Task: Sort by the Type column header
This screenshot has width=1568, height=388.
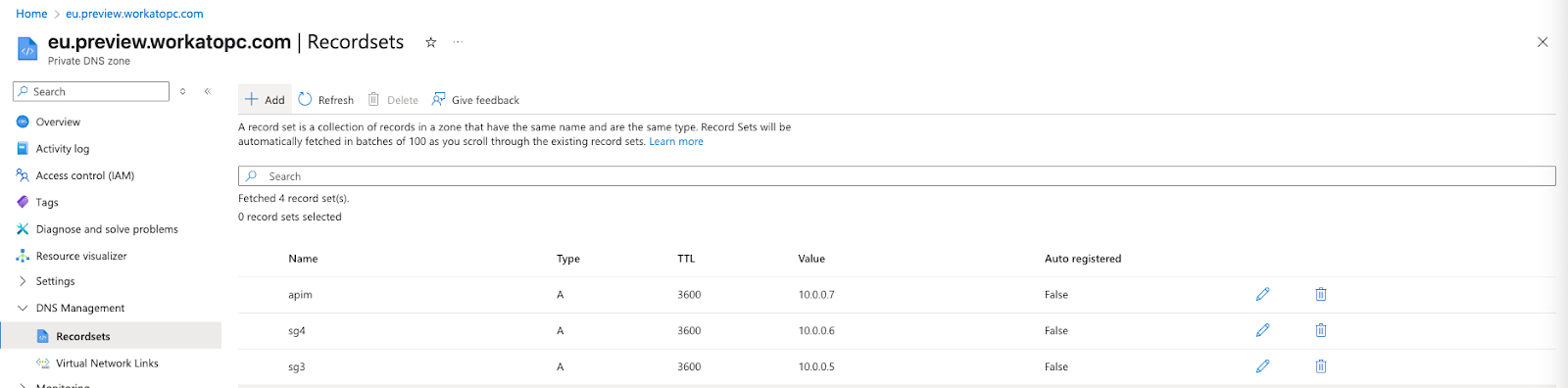Action: (568, 259)
